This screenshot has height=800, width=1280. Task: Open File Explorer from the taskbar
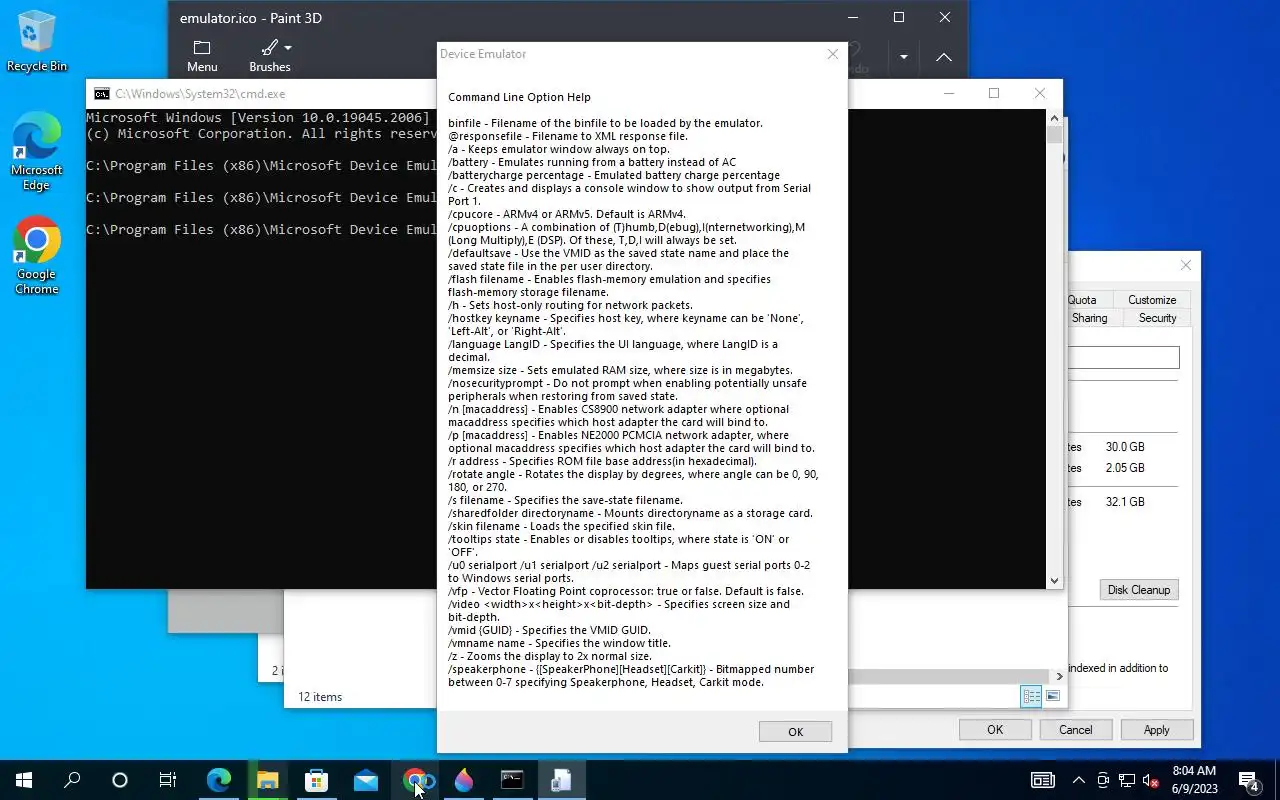pos(268,780)
